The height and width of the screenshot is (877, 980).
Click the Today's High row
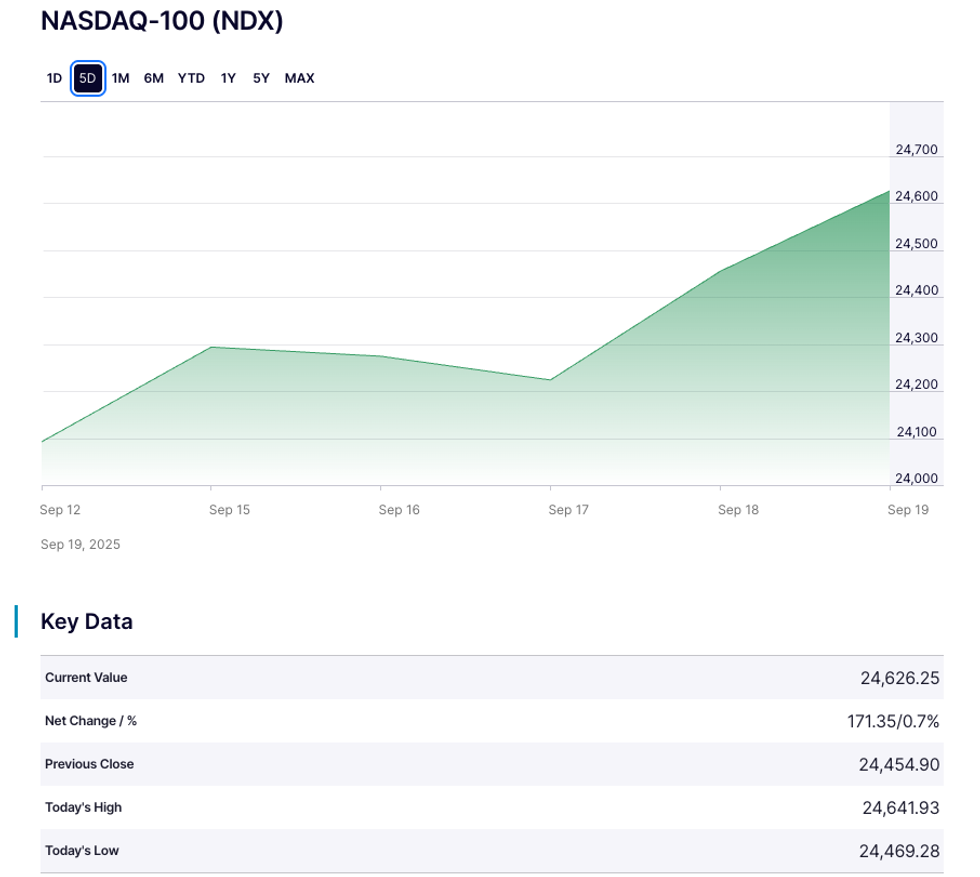pos(83,807)
